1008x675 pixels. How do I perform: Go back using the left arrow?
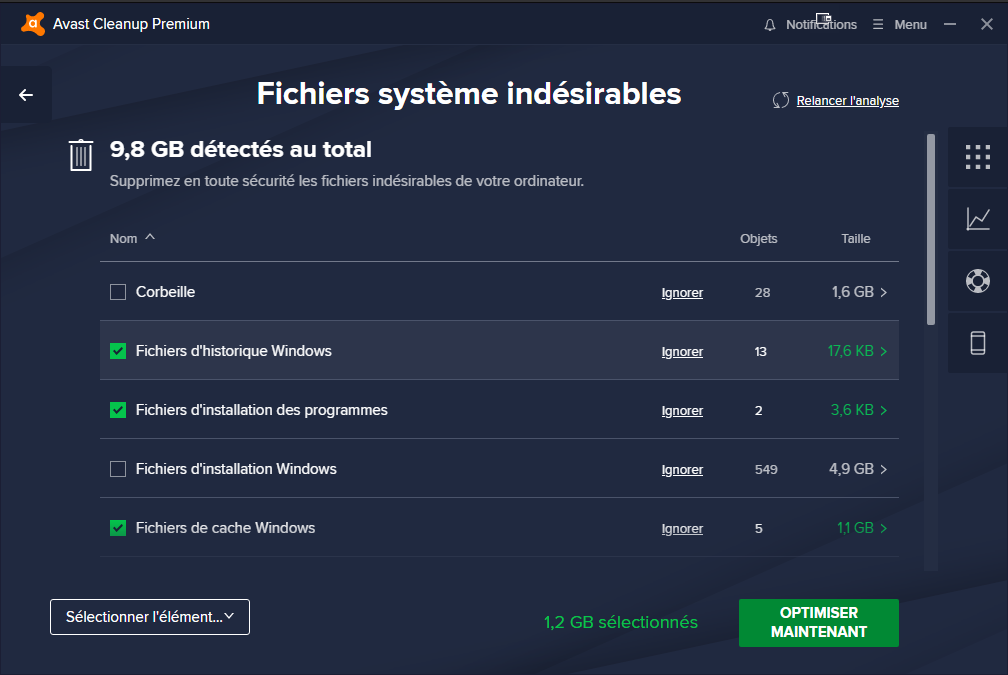(x=26, y=95)
